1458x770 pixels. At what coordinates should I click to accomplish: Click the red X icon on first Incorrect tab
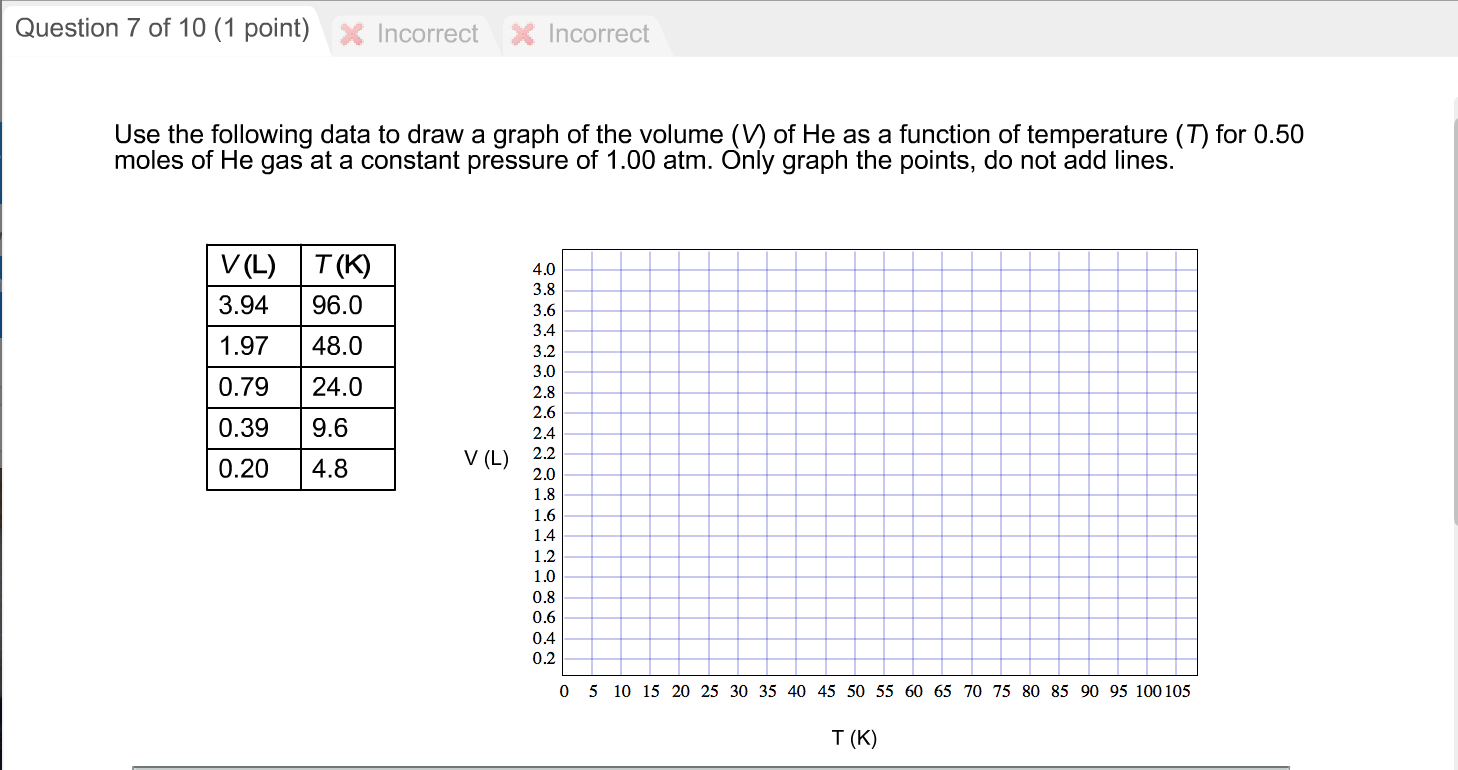[352, 34]
